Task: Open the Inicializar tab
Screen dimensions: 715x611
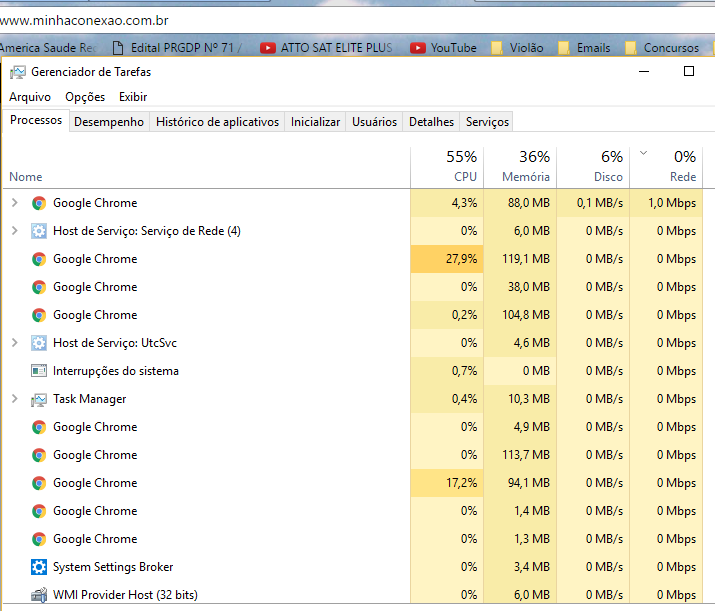Action: point(316,122)
